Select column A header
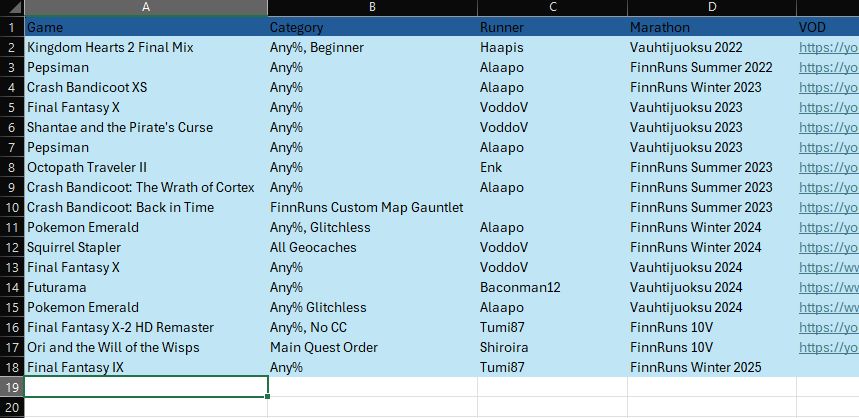 click(x=146, y=8)
